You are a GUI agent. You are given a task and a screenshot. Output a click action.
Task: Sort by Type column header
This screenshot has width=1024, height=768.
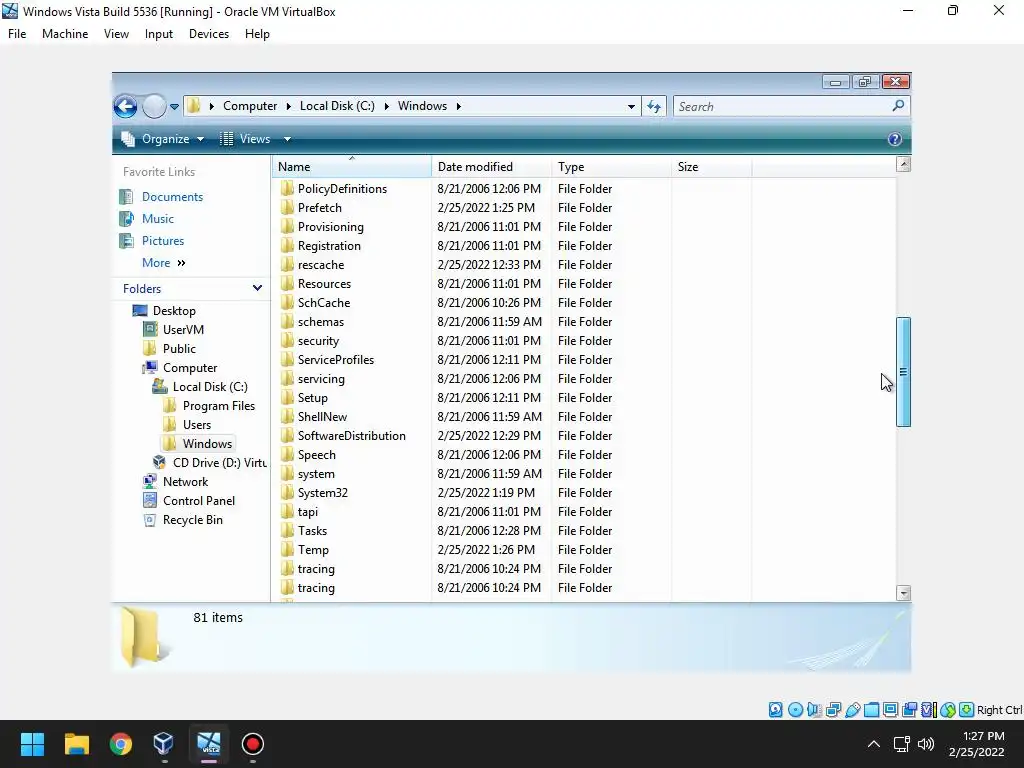[611, 167]
